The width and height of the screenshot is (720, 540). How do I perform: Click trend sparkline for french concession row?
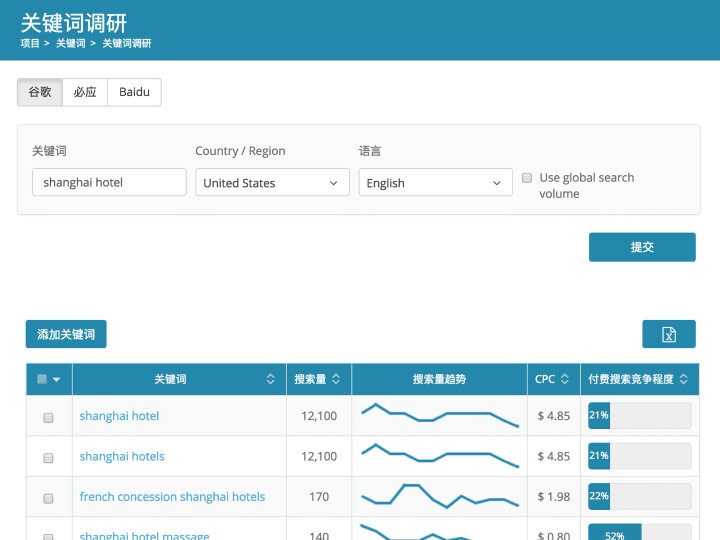click(440, 496)
